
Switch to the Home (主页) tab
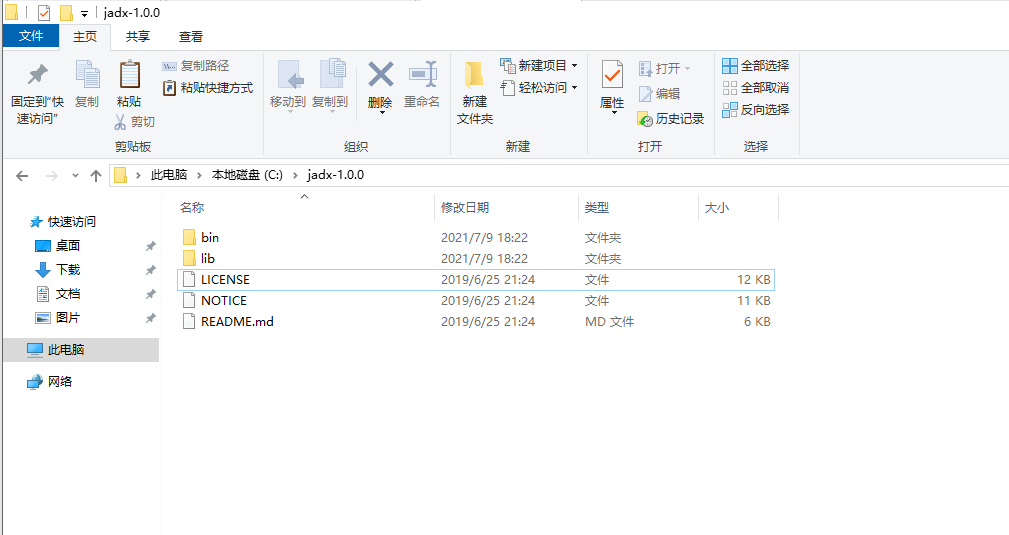(85, 37)
